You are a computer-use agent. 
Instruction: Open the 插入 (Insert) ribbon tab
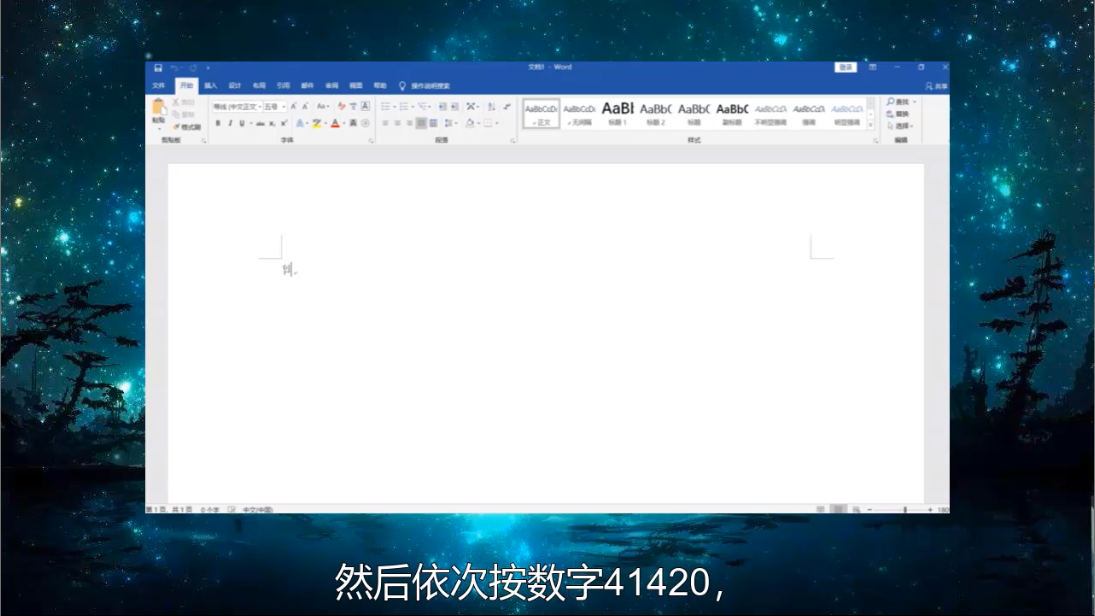(x=211, y=86)
